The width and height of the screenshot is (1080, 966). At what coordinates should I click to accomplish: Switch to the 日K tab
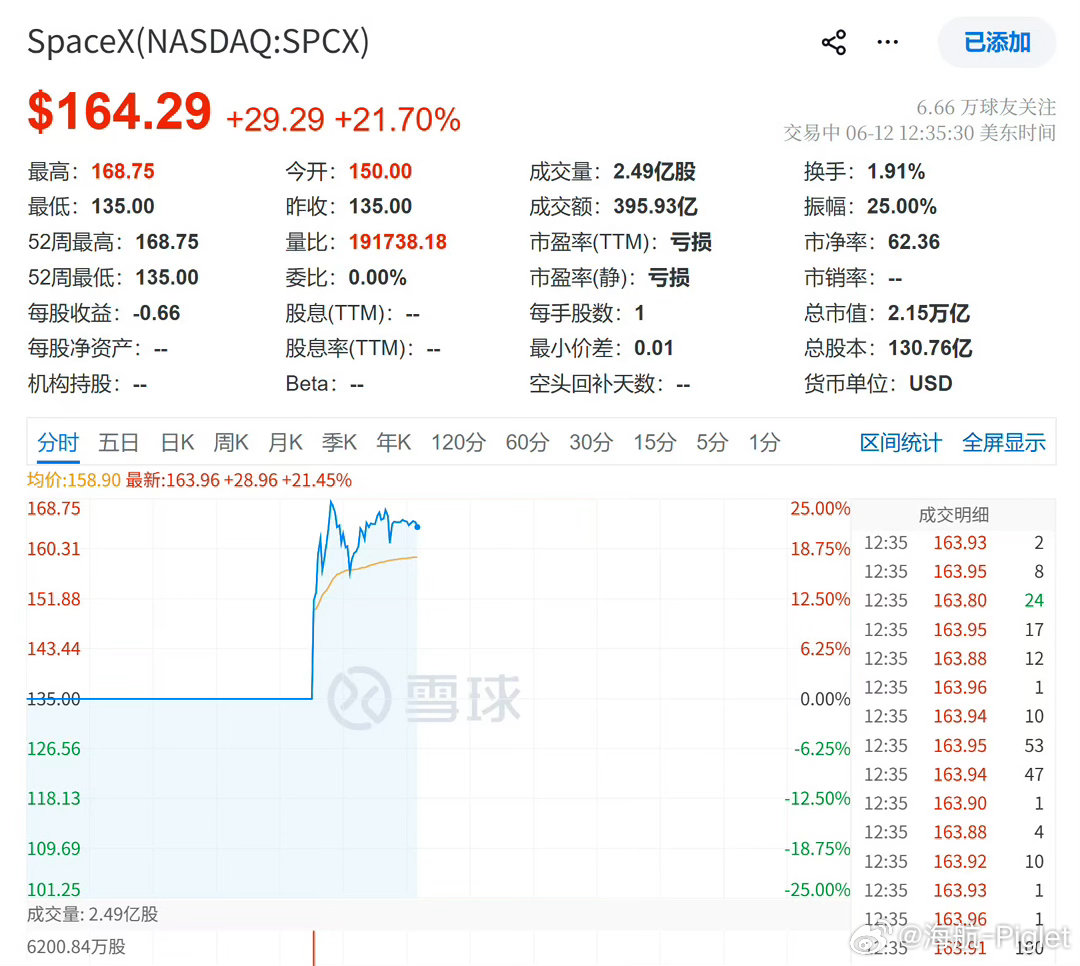(177, 442)
